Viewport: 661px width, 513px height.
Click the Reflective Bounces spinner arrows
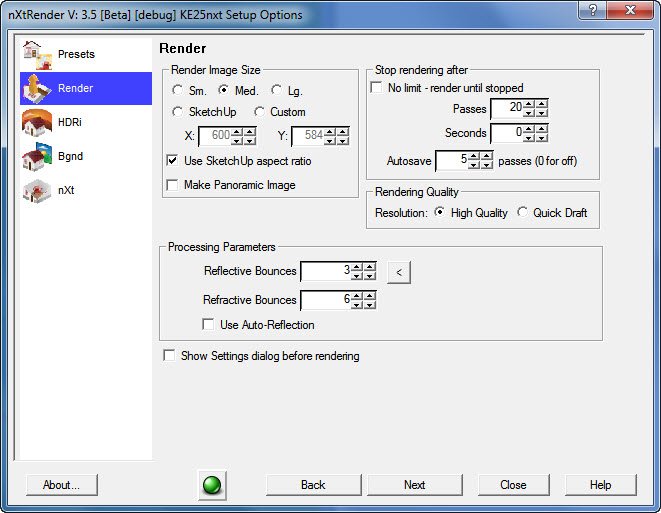tap(364, 271)
